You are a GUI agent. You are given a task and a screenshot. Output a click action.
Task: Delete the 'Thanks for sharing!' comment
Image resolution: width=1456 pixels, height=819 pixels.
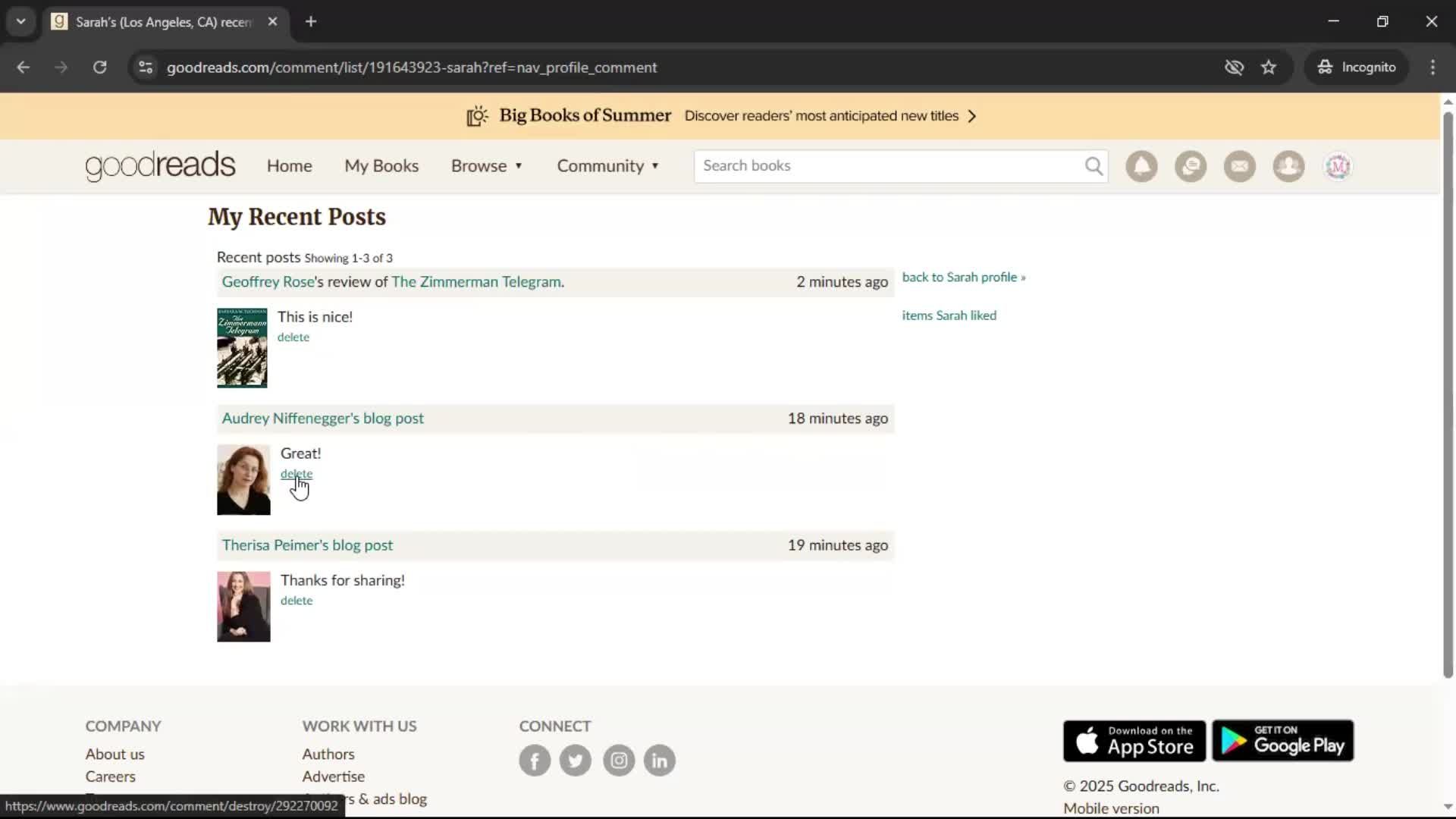coord(297,601)
